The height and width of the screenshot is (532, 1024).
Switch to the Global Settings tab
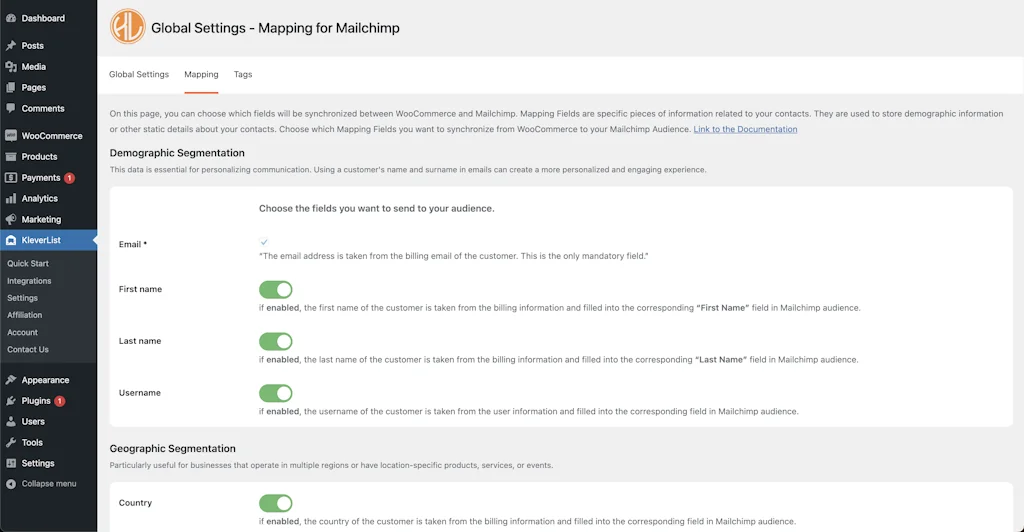139,74
